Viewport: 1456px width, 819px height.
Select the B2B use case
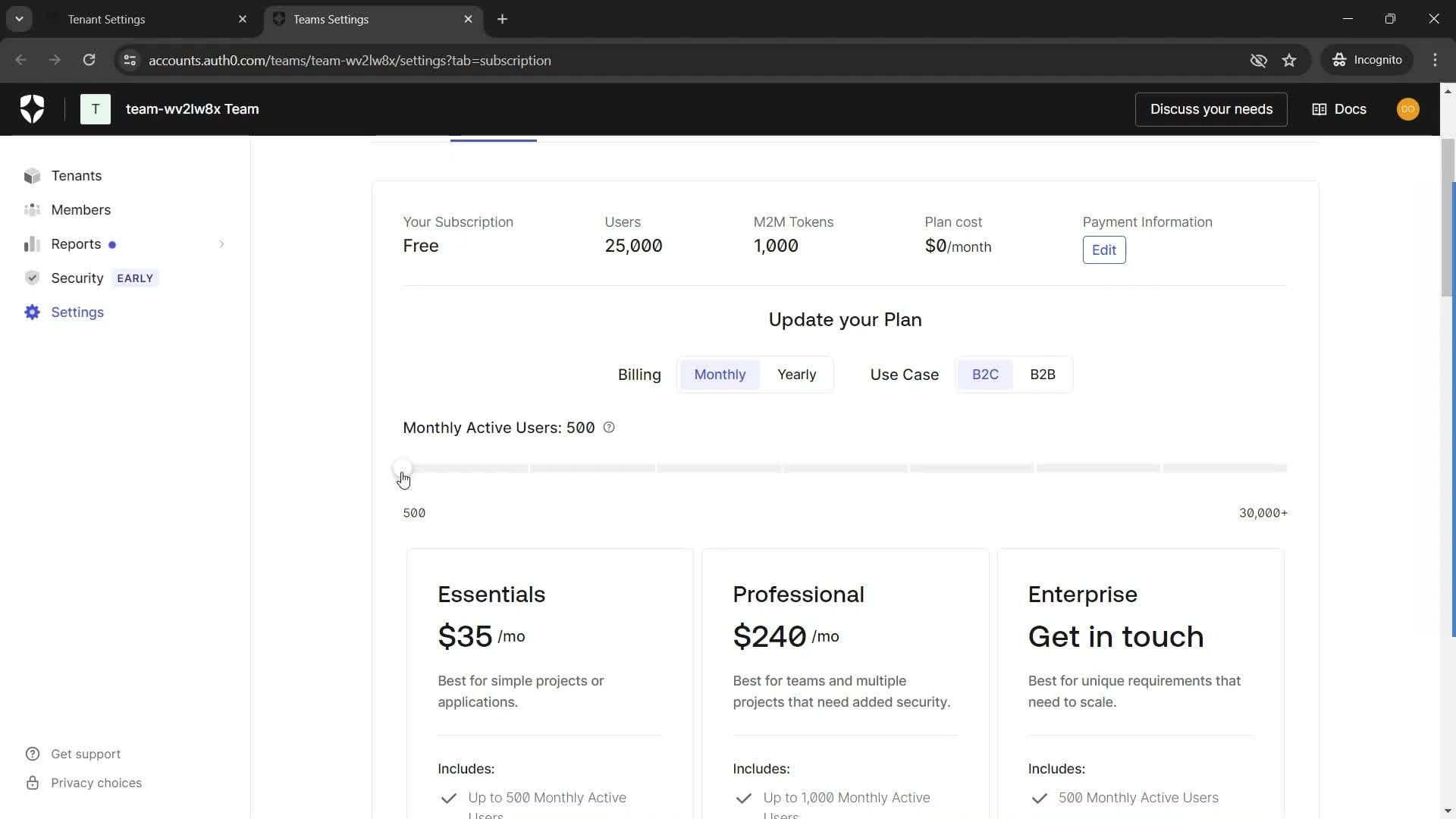pyautogui.click(x=1042, y=375)
